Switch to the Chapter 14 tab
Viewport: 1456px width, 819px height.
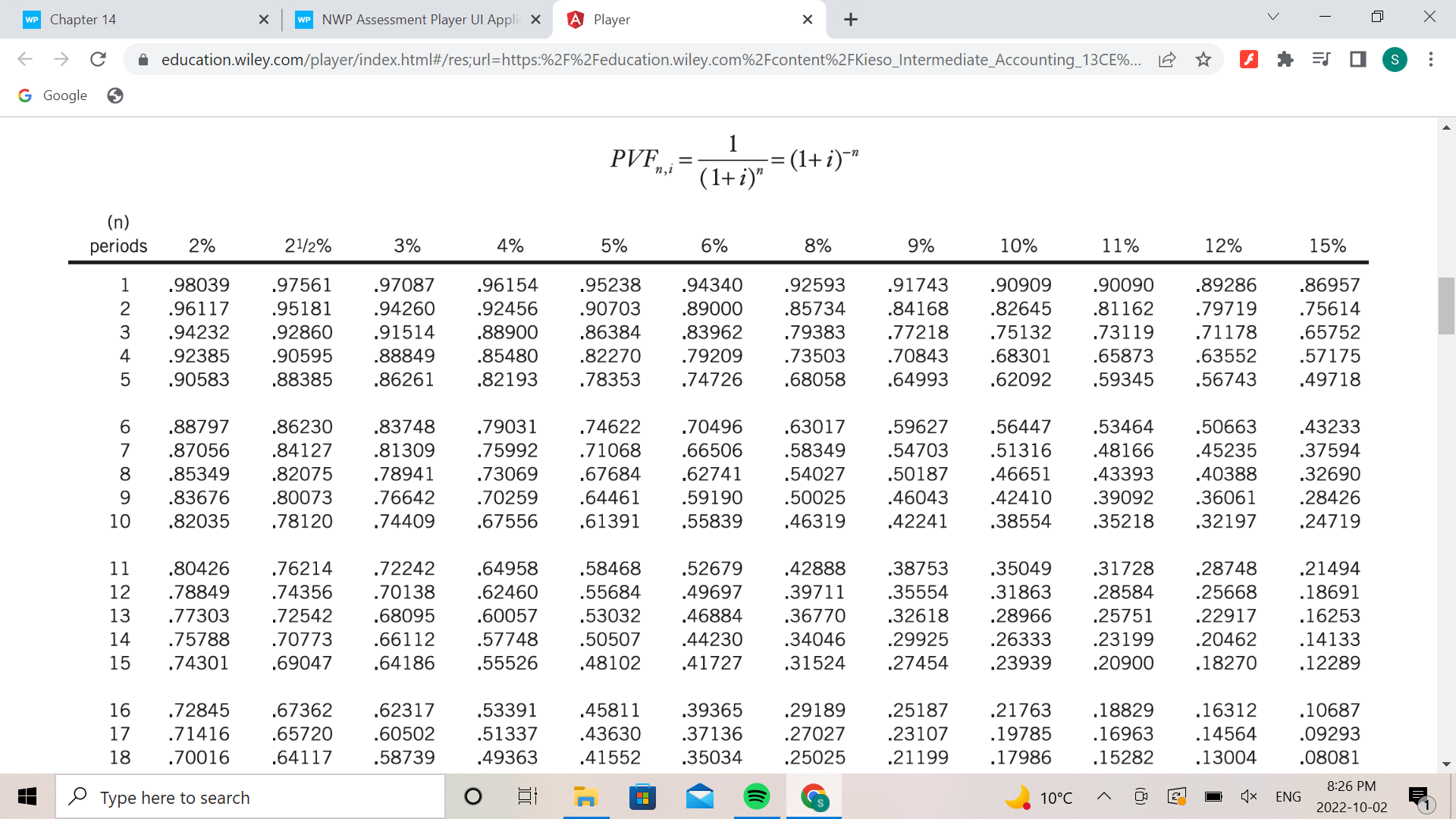[x=83, y=19]
